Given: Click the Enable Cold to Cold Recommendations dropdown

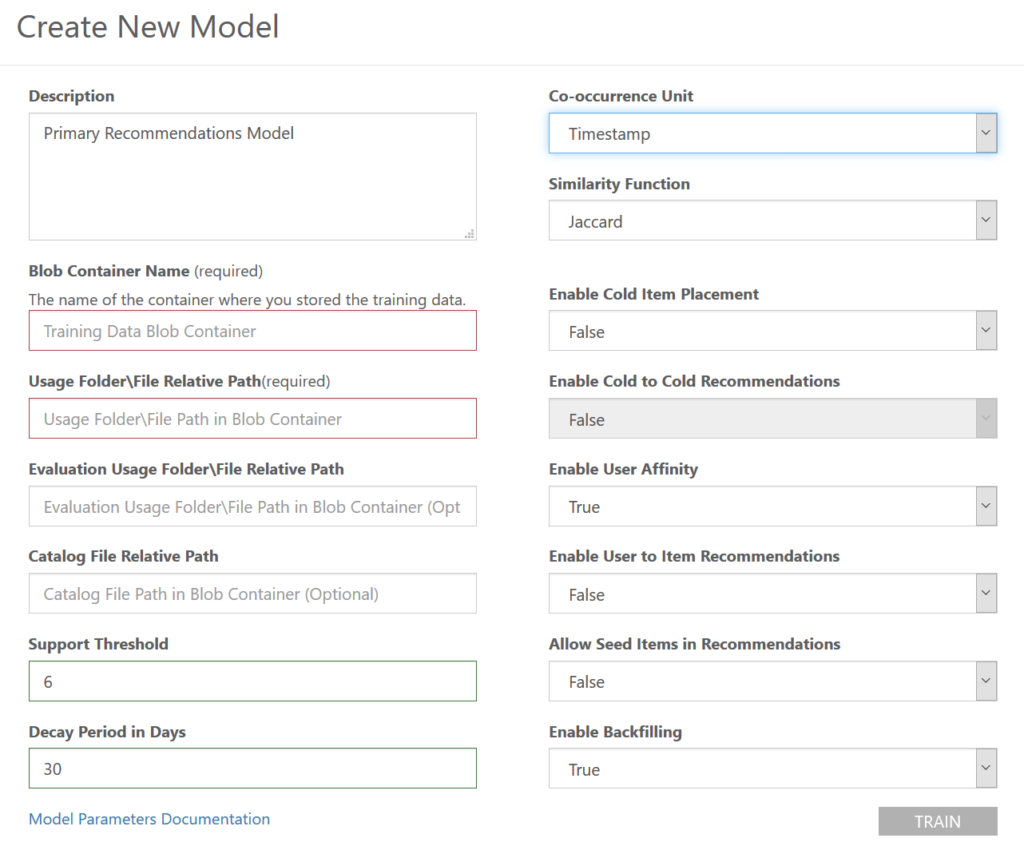Looking at the screenshot, I should click(x=770, y=418).
